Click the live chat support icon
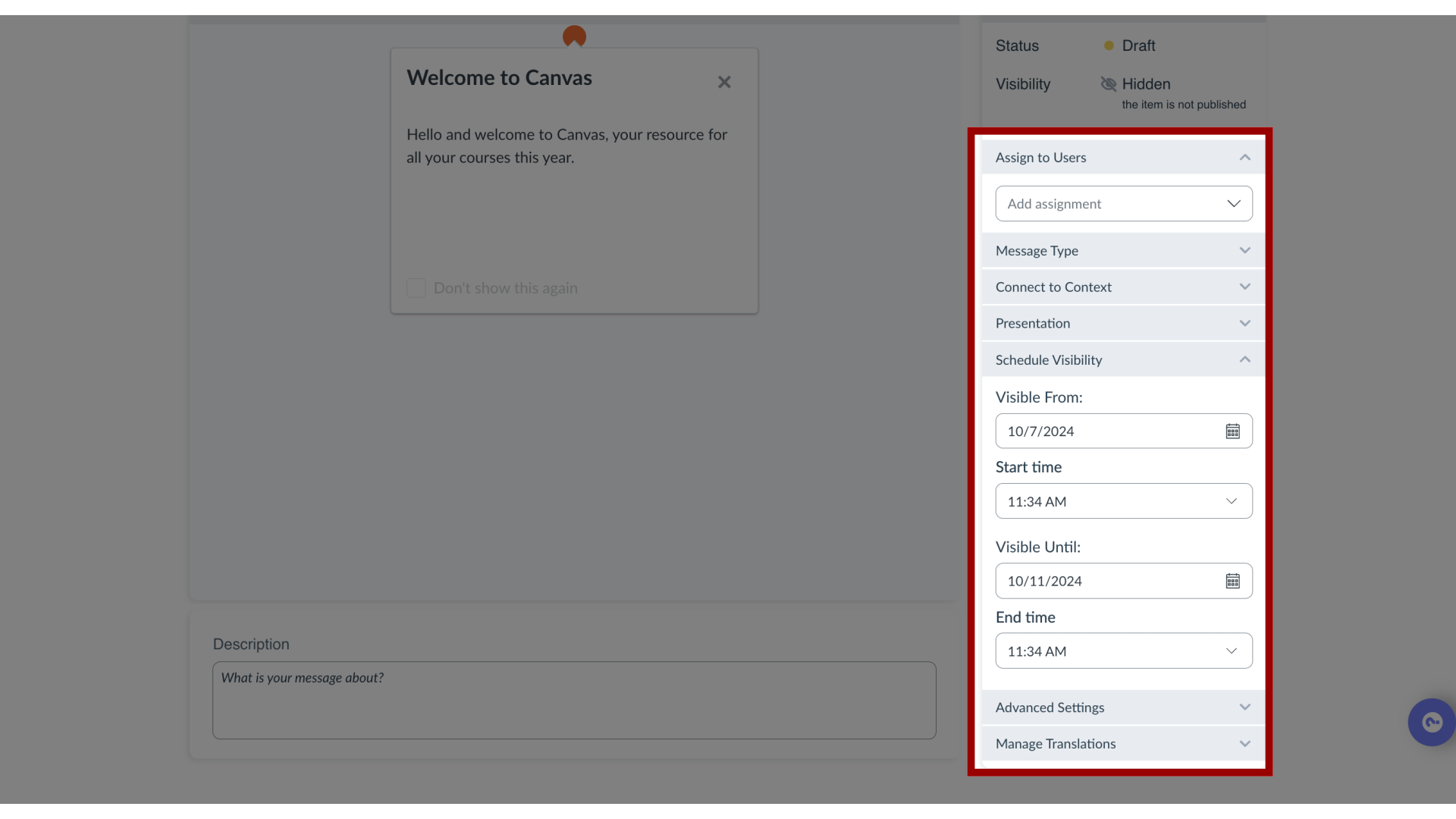Viewport: 1456px width, 819px height. (x=1432, y=723)
